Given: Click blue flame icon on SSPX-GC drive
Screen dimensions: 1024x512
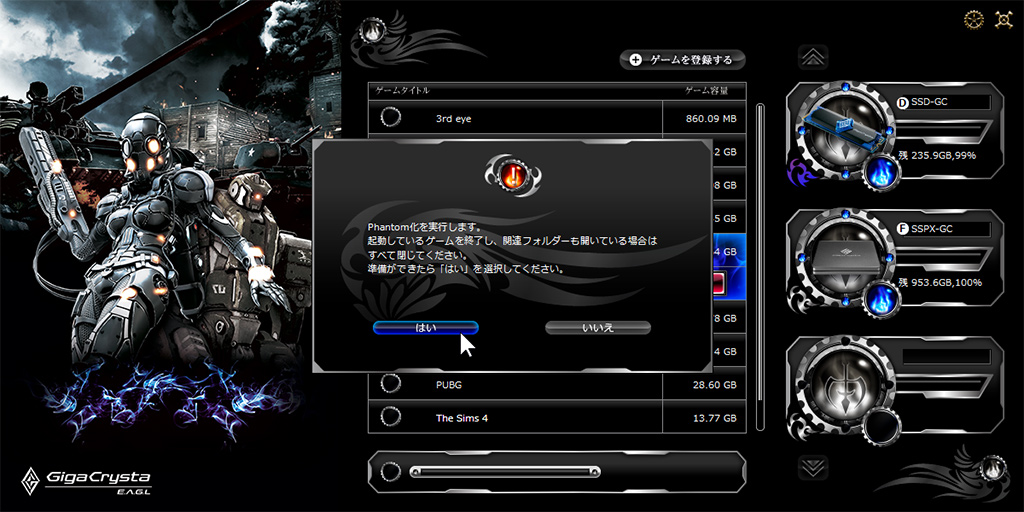Looking at the screenshot, I should [882, 301].
